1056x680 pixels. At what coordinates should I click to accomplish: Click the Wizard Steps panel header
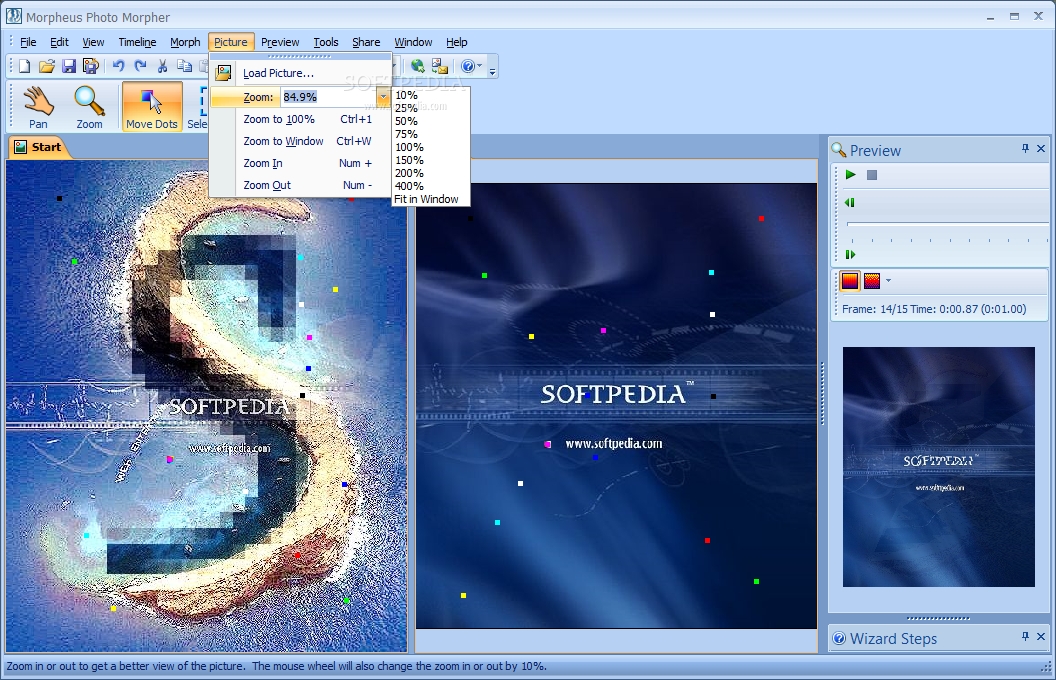coord(939,638)
